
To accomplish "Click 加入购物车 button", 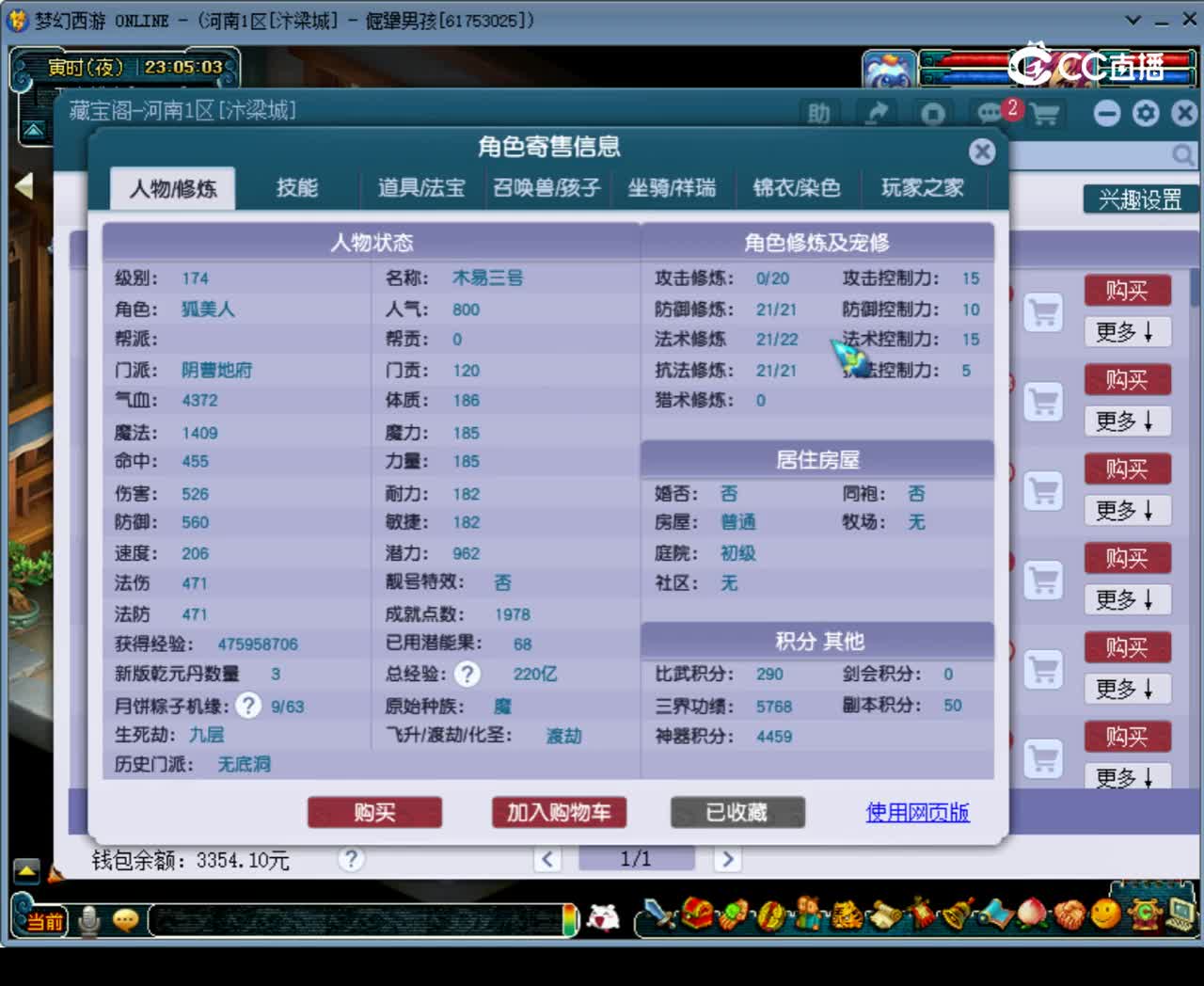I will [x=560, y=812].
